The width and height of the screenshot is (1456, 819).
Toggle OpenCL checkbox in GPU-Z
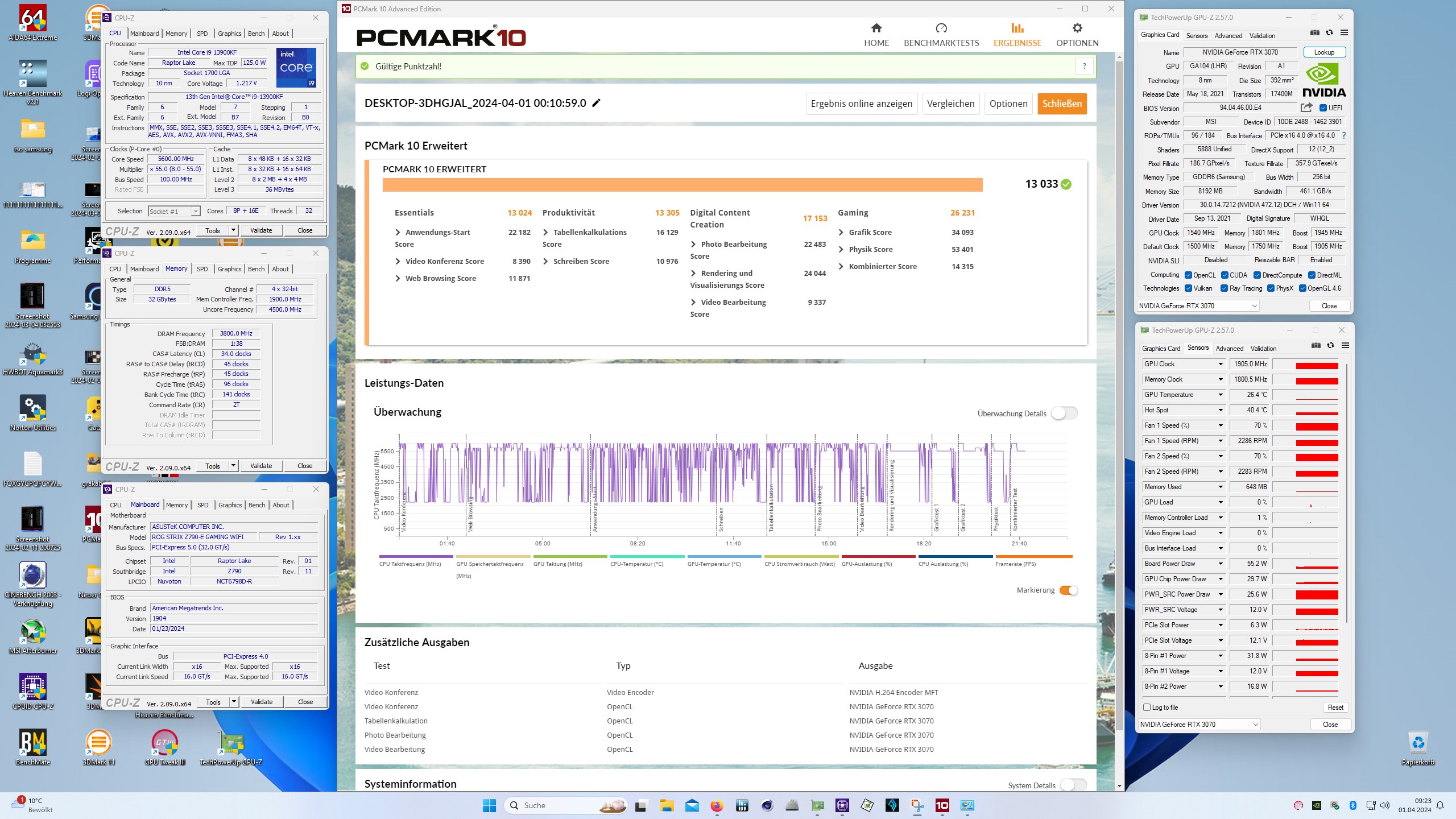pyautogui.click(x=1188, y=275)
